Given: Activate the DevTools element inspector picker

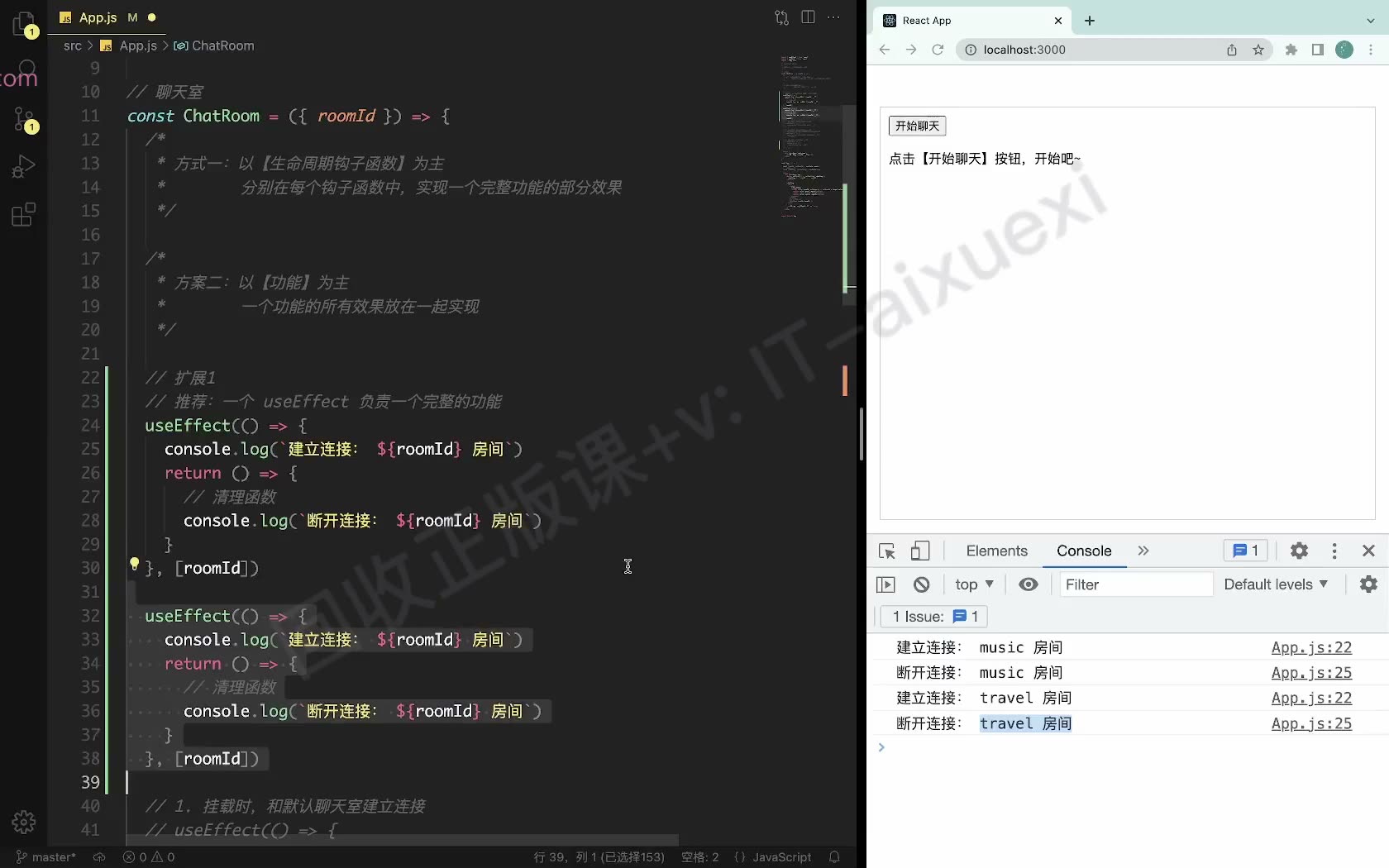Looking at the screenshot, I should tap(887, 551).
